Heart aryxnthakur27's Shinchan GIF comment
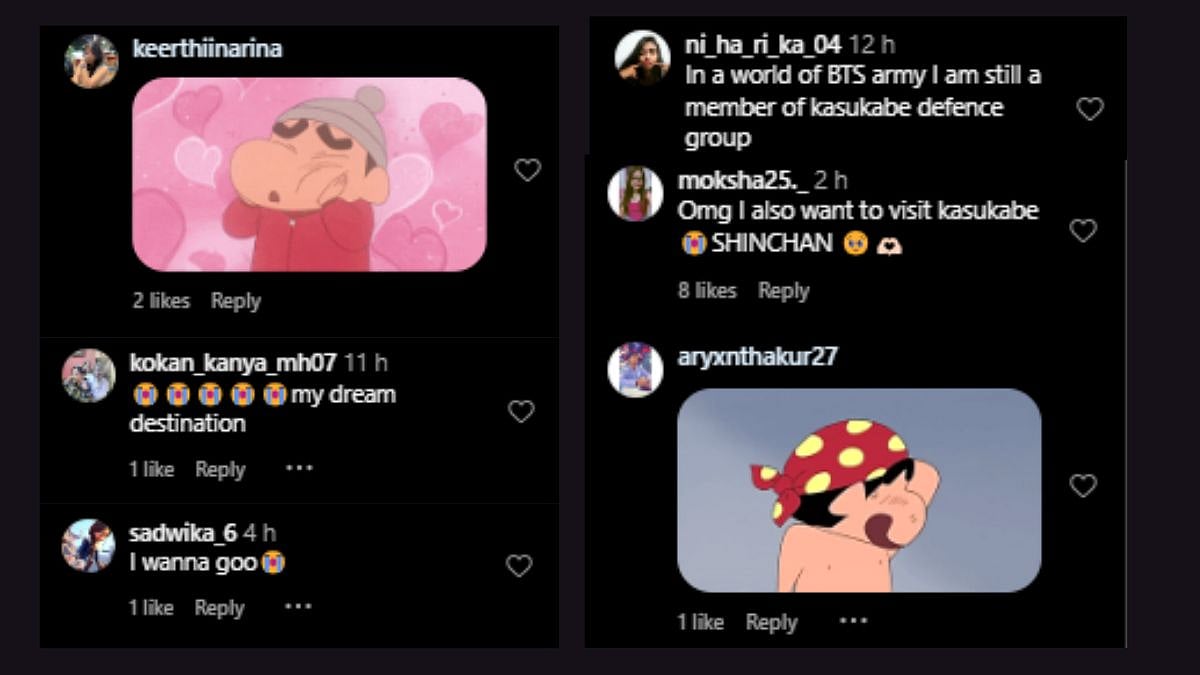The height and width of the screenshot is (675, 1200). [x=1083, y=486]
